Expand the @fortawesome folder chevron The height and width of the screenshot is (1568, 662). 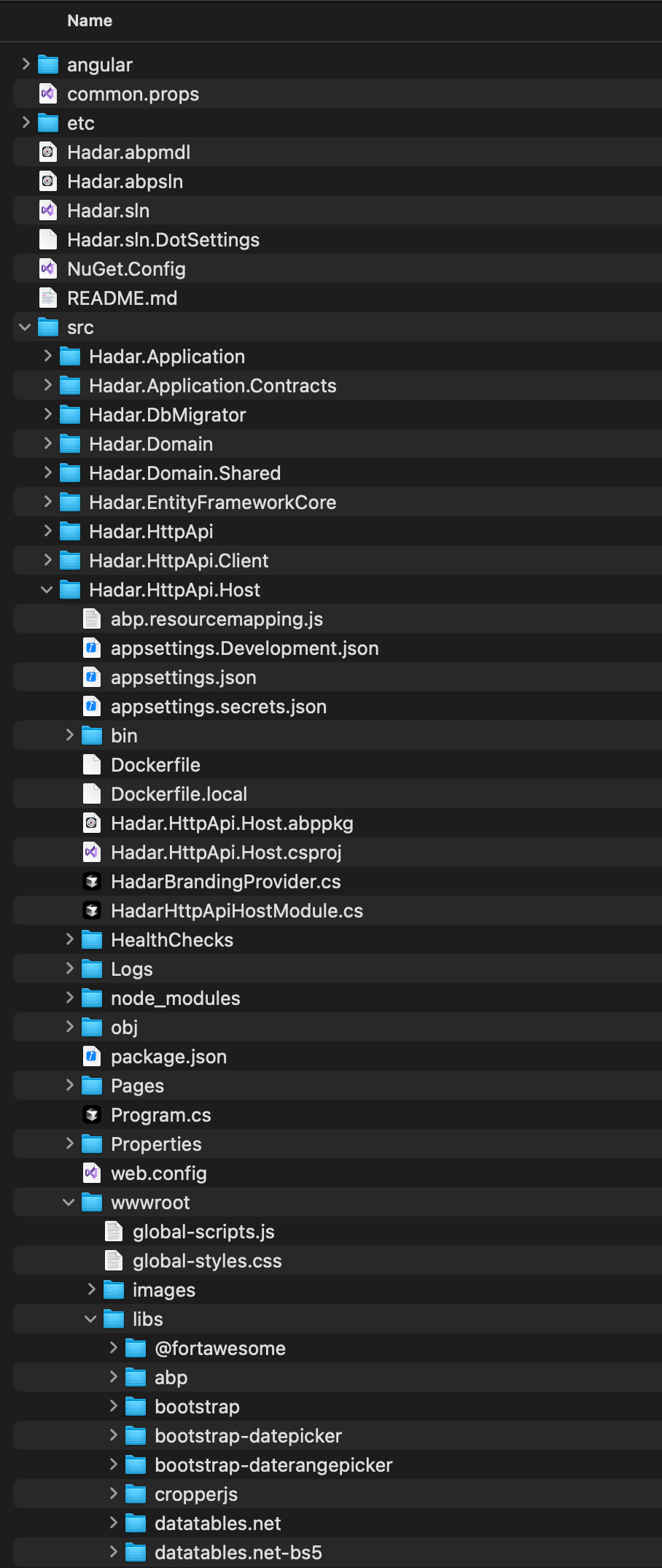(x=113, y=1348)
